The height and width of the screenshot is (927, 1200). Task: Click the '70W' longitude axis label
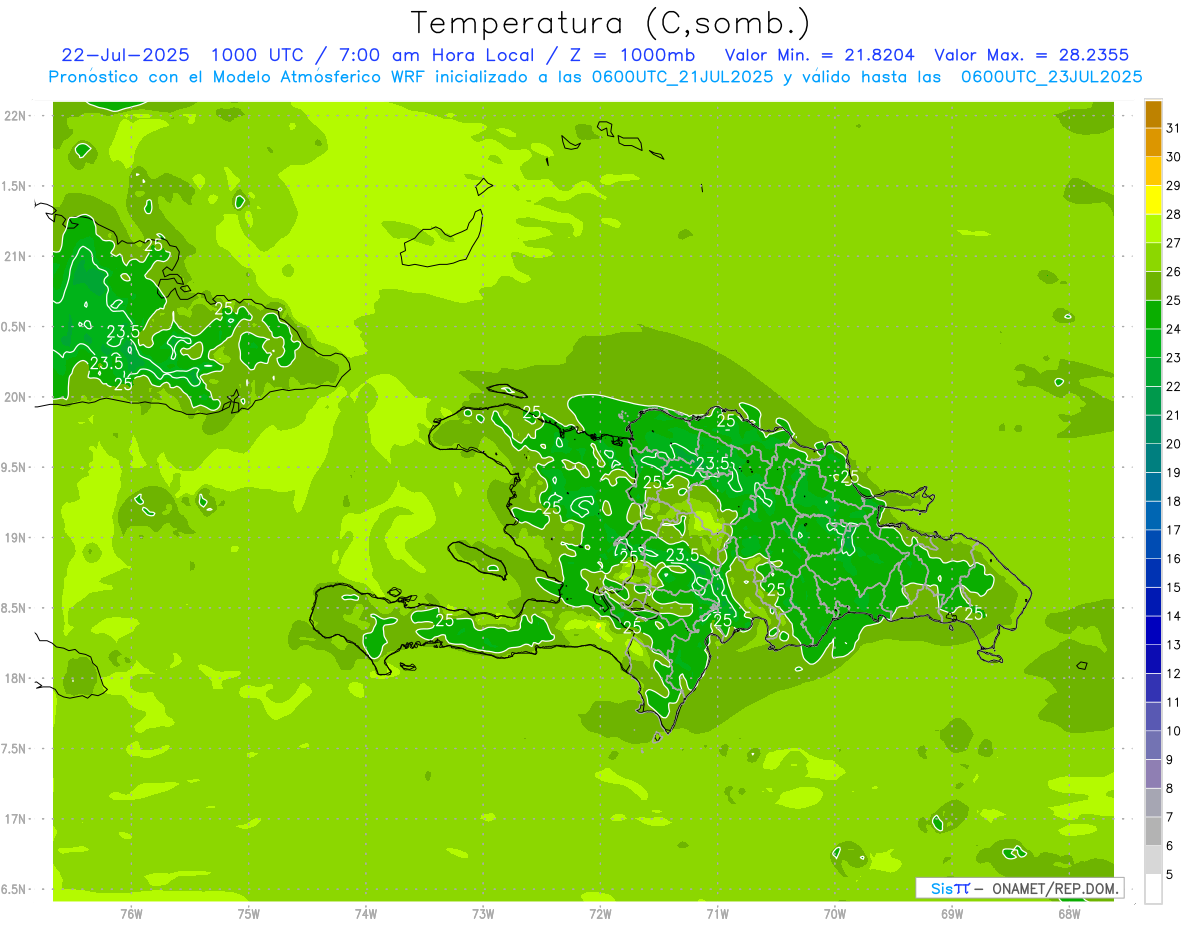click(x=835, y=913)
